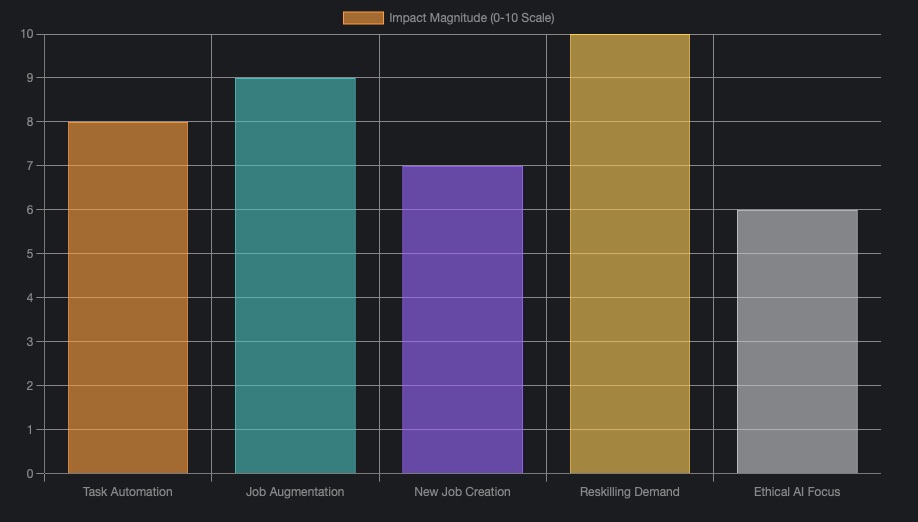Image resolution: width=918 pixels, height=522 pixels.
Task: Click the y-axis tick label 10
Action: pyautogui.click(x=26, y=34)
